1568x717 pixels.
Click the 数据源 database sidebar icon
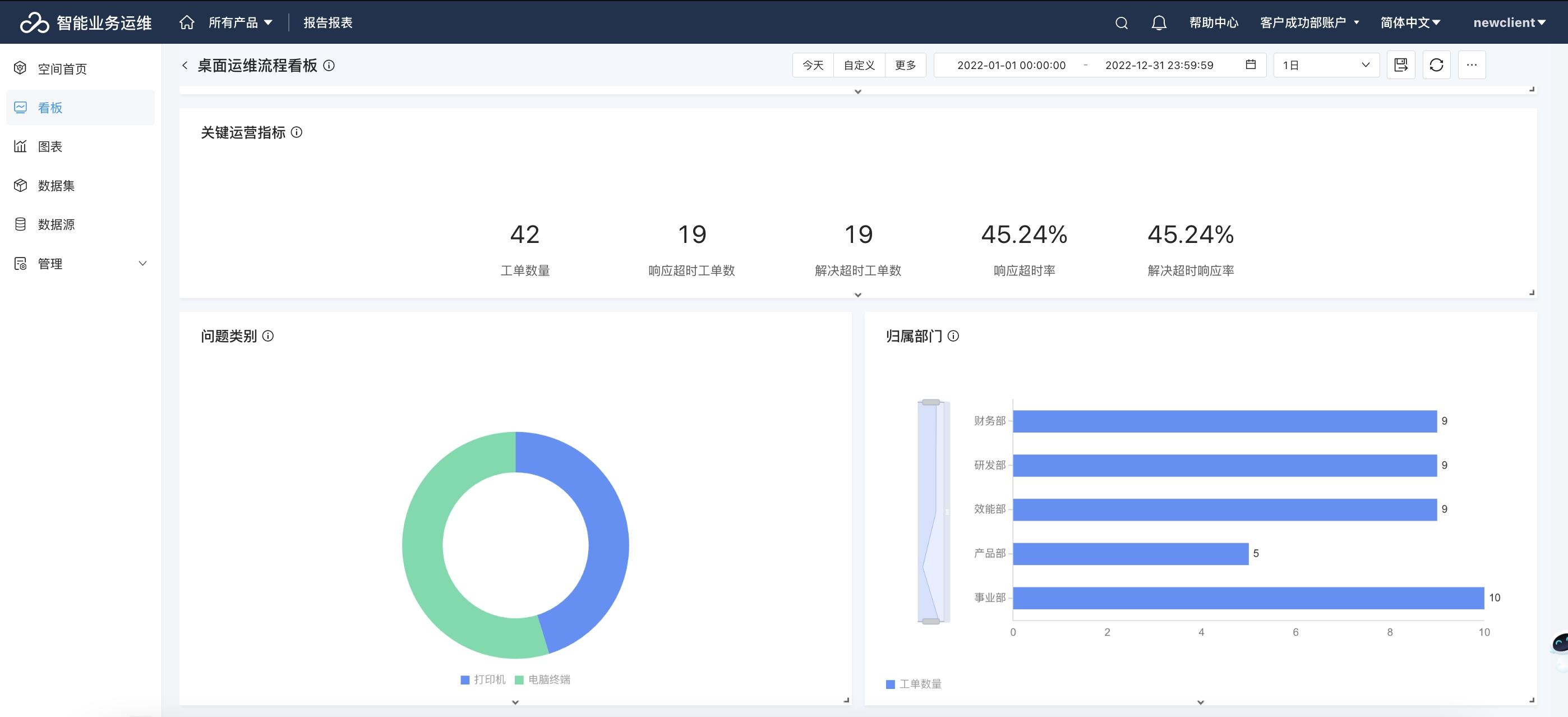pyautogui.click(x=20, y=224)
